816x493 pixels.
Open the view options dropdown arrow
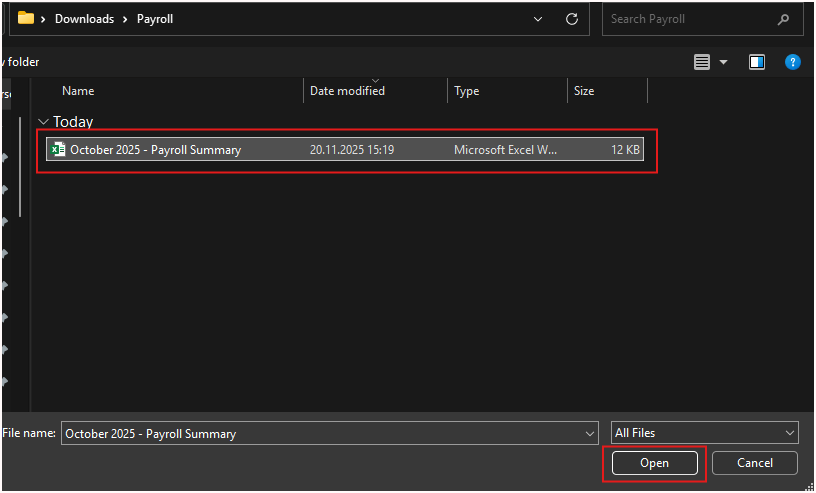coord(724,62)
